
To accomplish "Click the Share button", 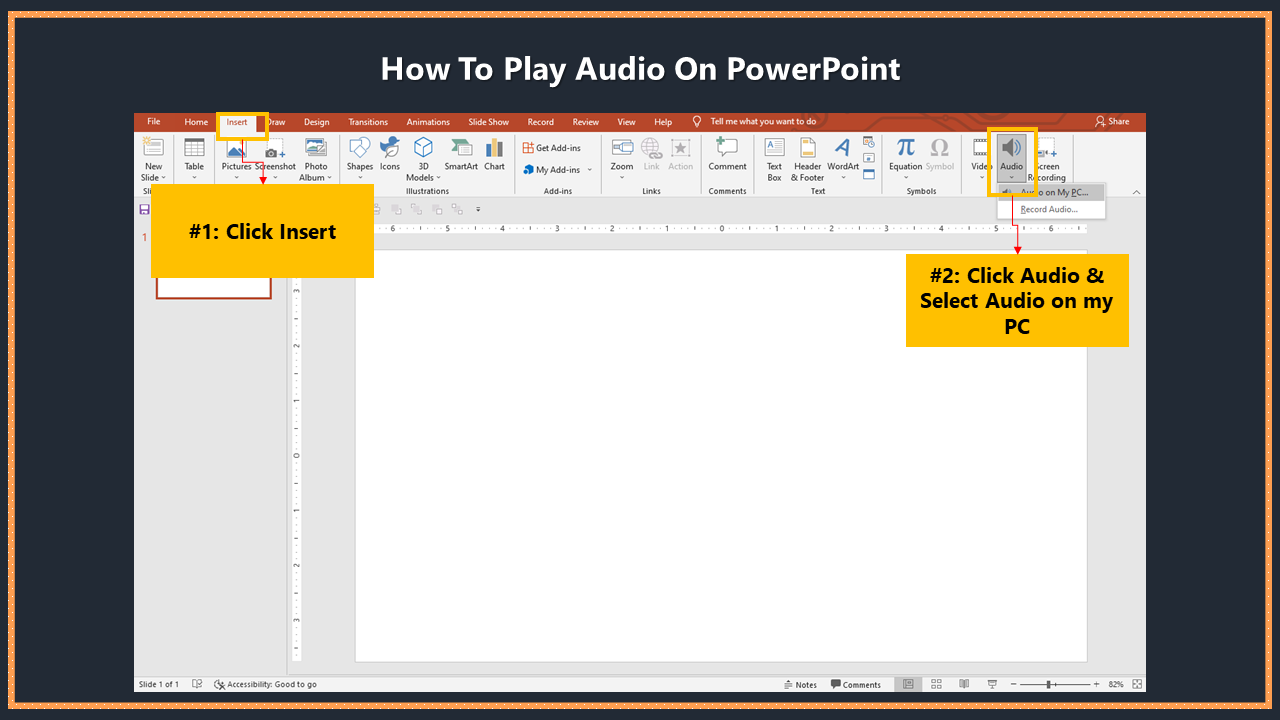I will 1112,122.
